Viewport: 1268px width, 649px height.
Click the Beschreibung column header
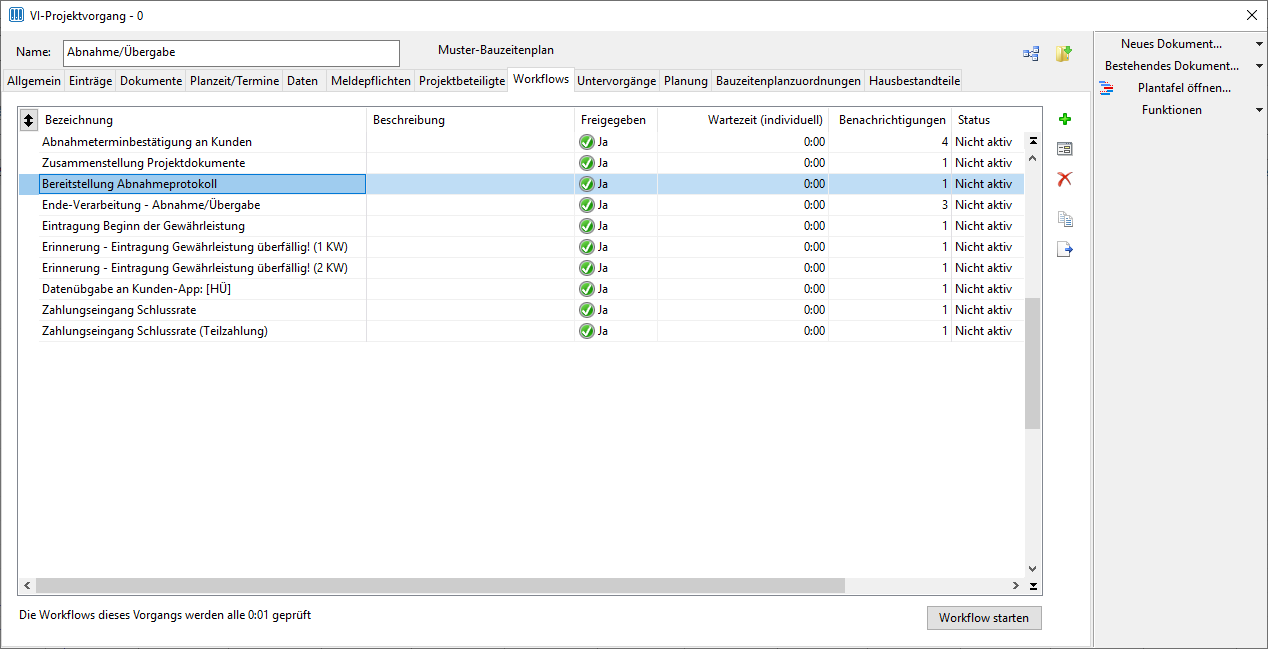point(470,120)
